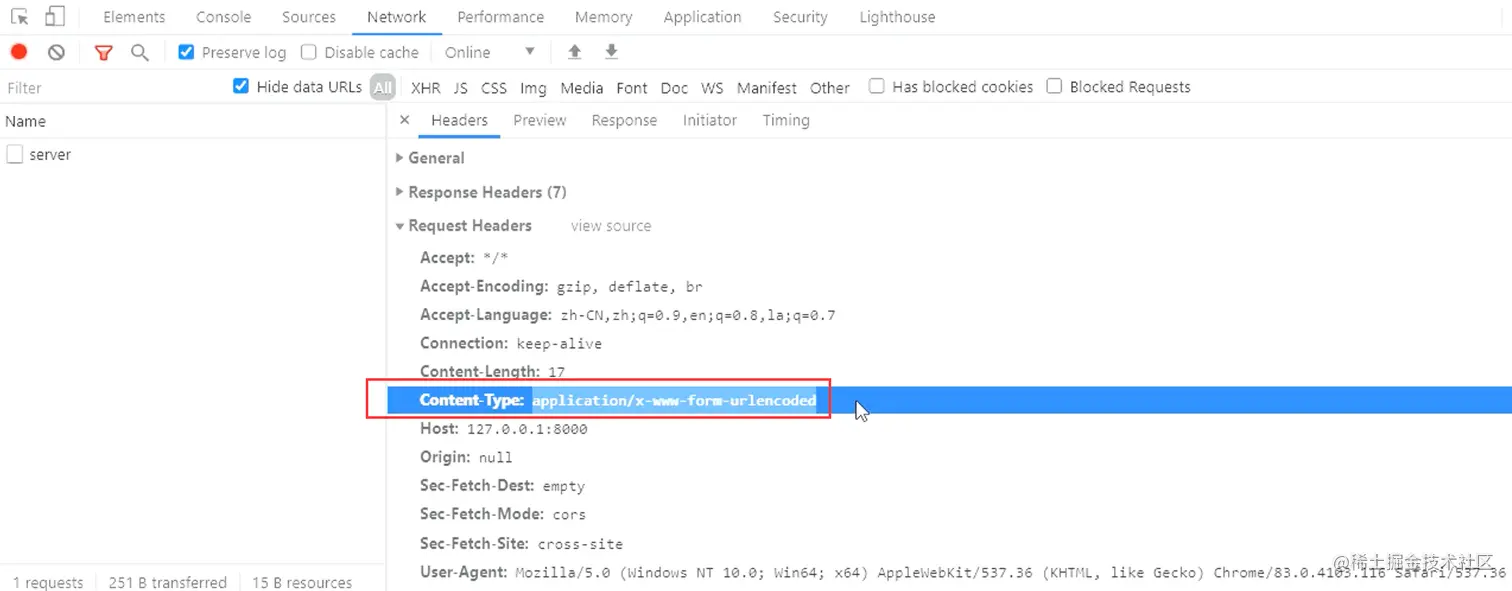This screenshot has height=591, width=1512.
Task: Filter requests by WS
Action: click(712, 88)
